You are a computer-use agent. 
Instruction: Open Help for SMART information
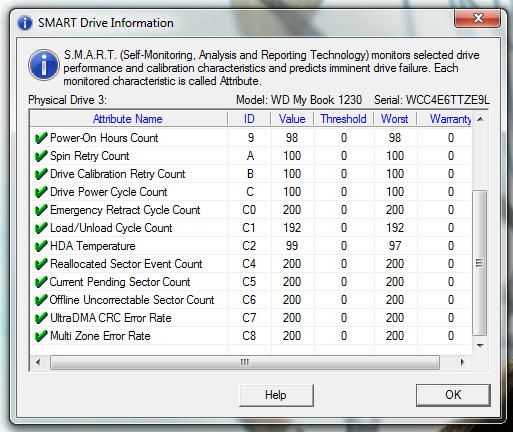point(276,395)
